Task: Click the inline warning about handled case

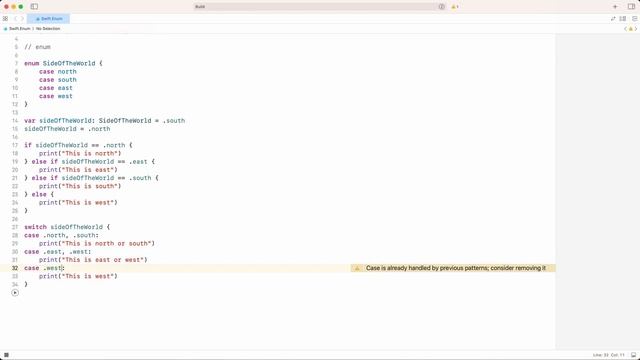Action: pyautogui.click(x=456, y=268)
